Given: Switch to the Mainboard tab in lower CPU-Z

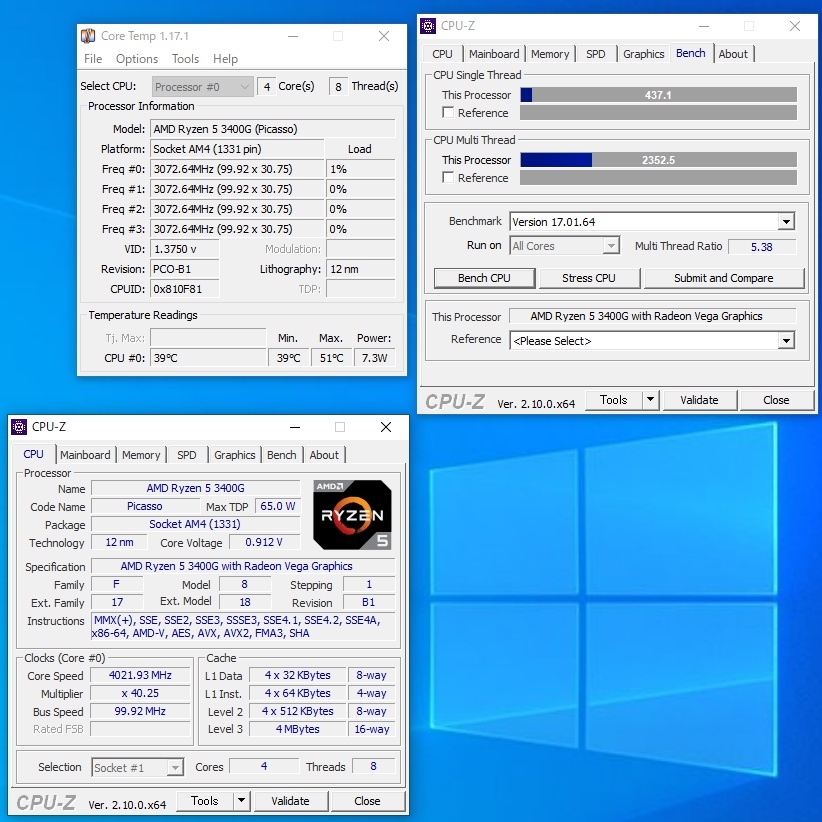Looking at the screenshot, I should point(85,455).
